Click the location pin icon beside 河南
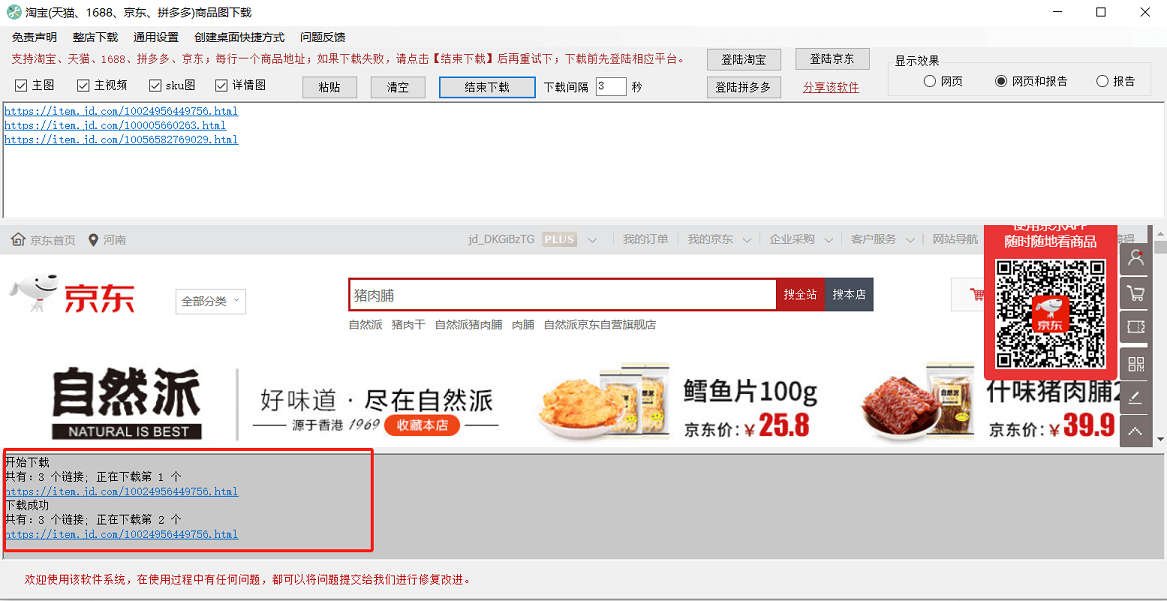Screen dimensions: 1167x601 click(x=93, y=240)
